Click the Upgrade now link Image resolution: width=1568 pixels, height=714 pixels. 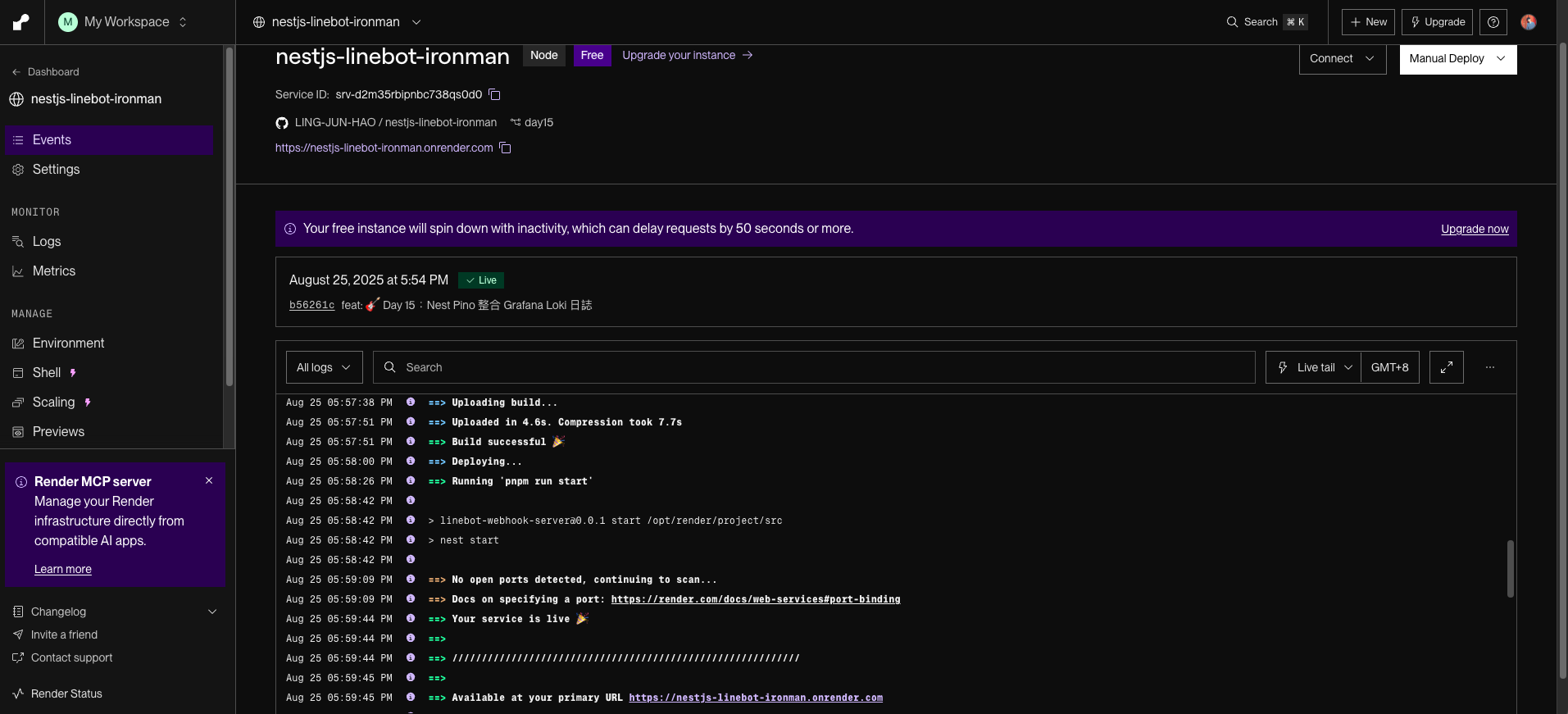pyautogui.click(x=1475, y=230)
